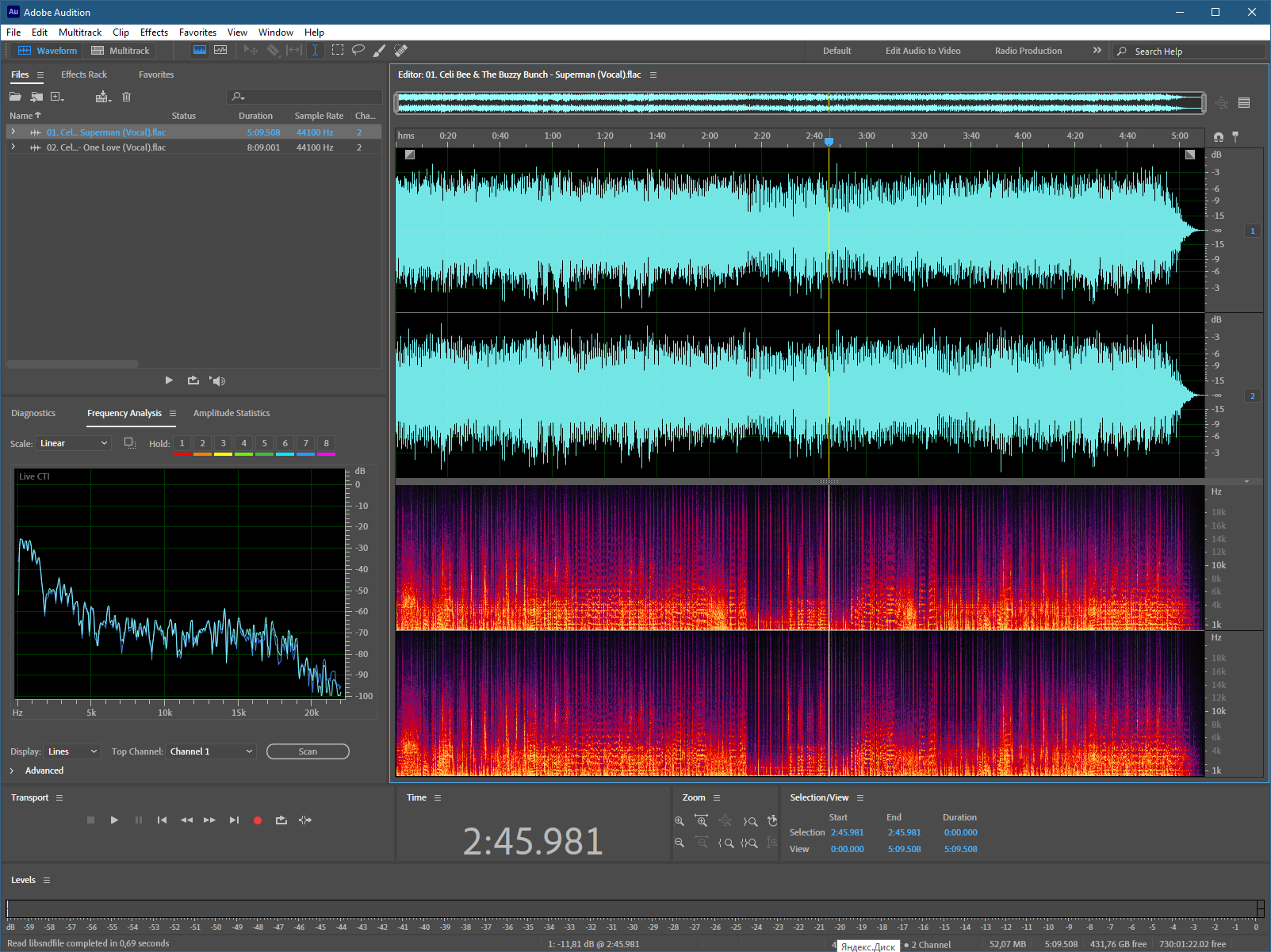Click the Stop button in Transport
The image size is (1271, 952).
pyautogui.click(x=90, y=820)
